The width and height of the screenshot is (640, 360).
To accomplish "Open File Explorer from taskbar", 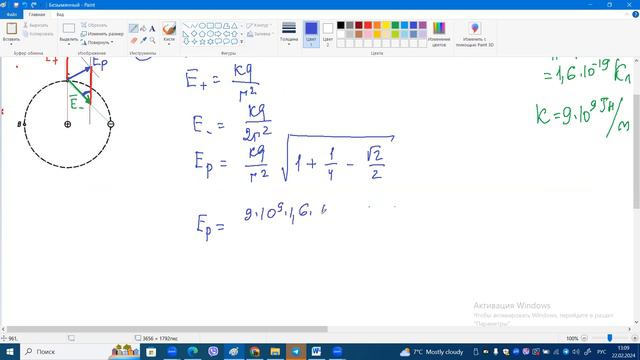I will (275, 351).
